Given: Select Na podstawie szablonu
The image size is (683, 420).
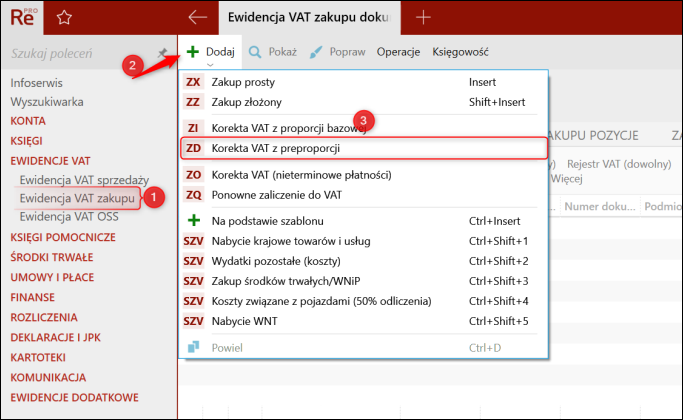Looking at the screenshot, I should click(x=364, y=221).
